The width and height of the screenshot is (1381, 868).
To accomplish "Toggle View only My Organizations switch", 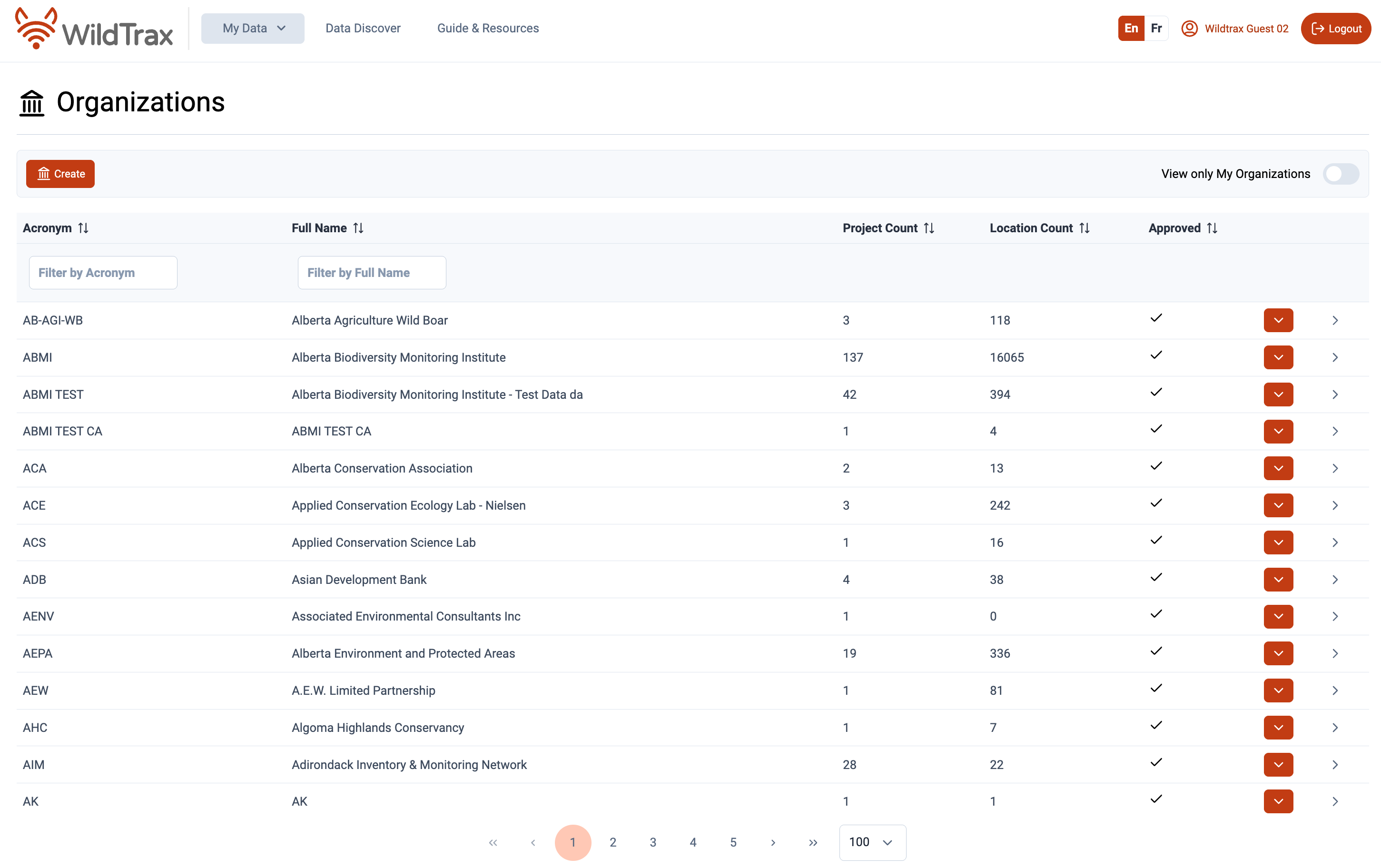I will (x=1340, y=174).
